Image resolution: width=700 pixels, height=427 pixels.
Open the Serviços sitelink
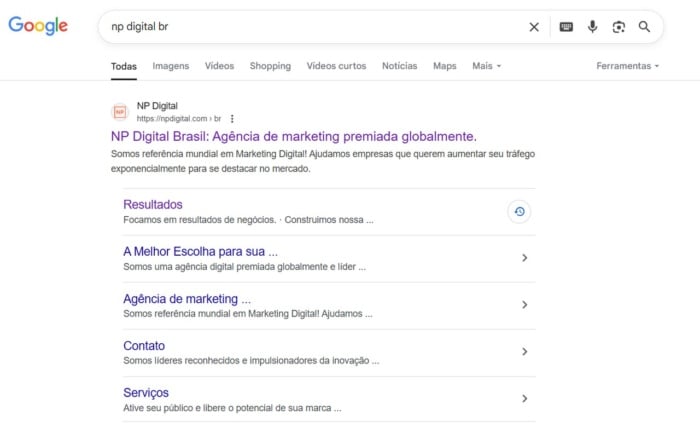point(146,393)
